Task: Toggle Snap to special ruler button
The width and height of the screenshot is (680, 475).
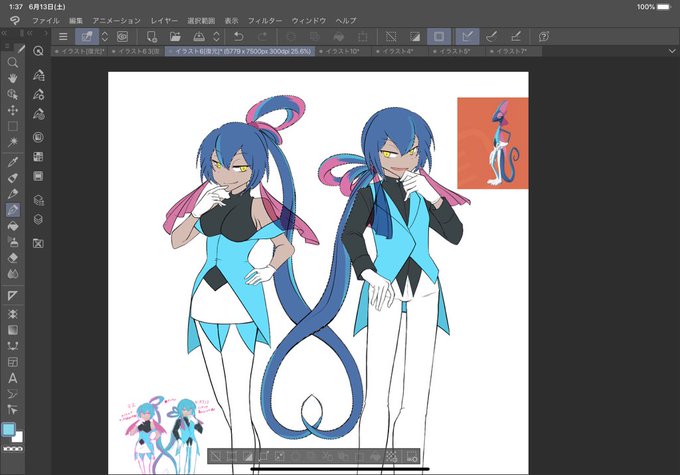Action: pos(491,36)
